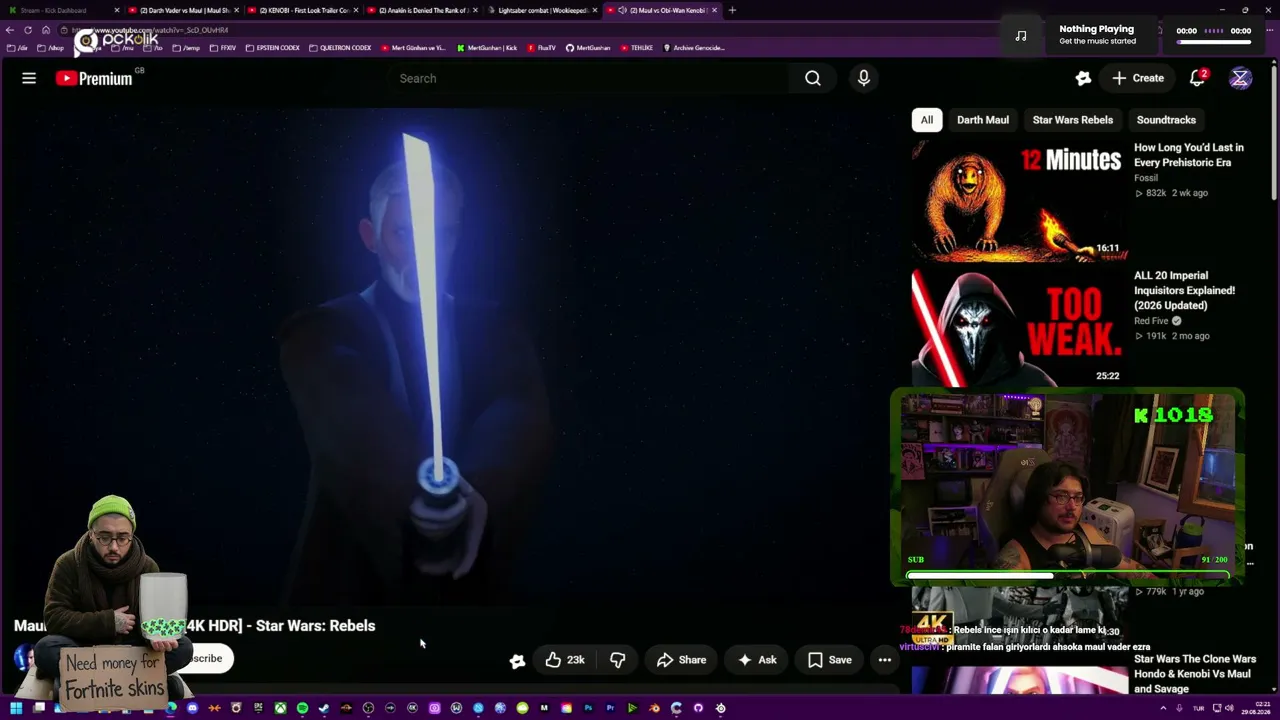The height and width of the screenshot is (720, 1280).
Task: Go to the YouTube Premium home logo
Action: coord(95,78)
